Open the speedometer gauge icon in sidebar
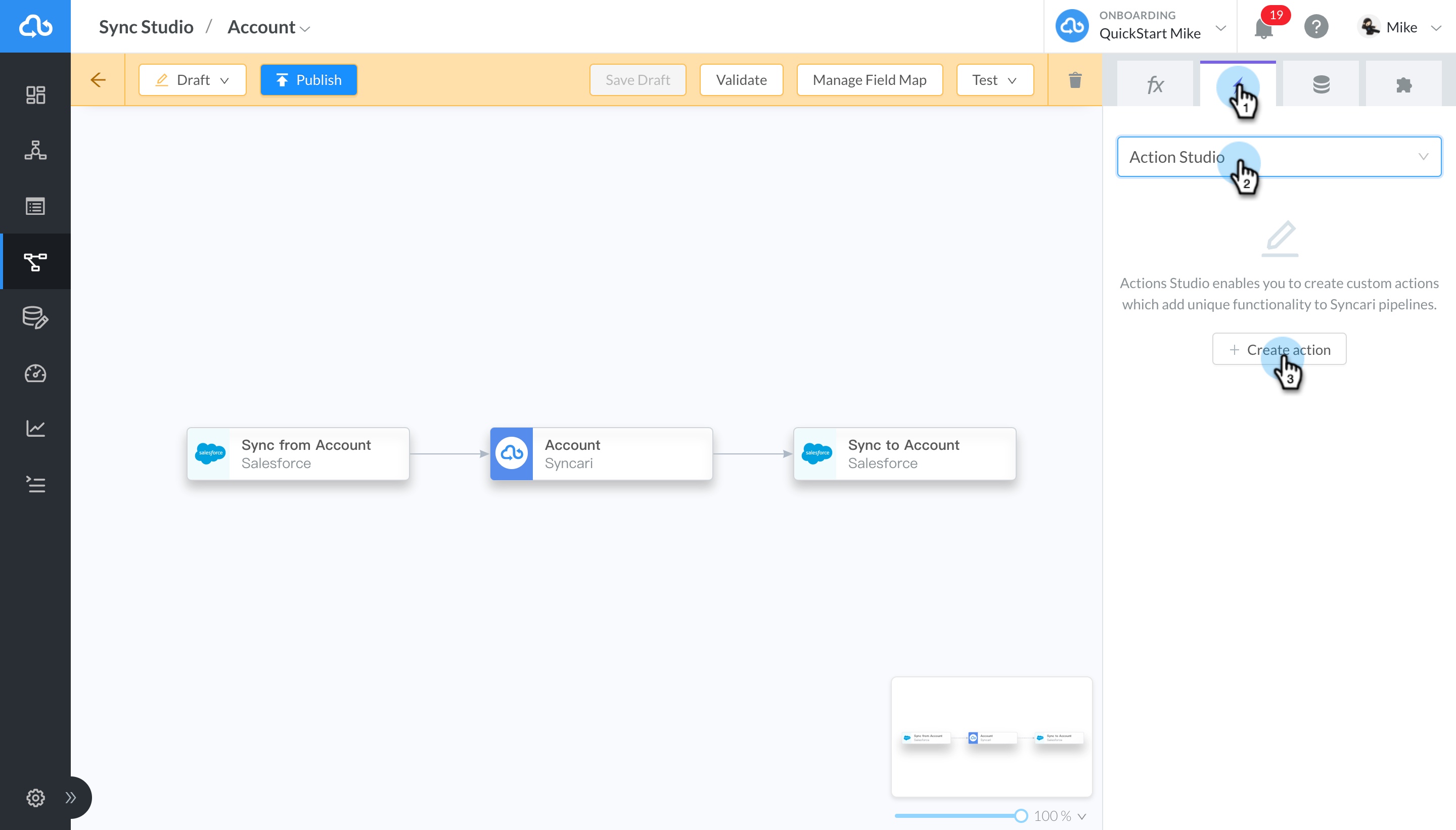Screen dimensions: 1456x830 35,374
